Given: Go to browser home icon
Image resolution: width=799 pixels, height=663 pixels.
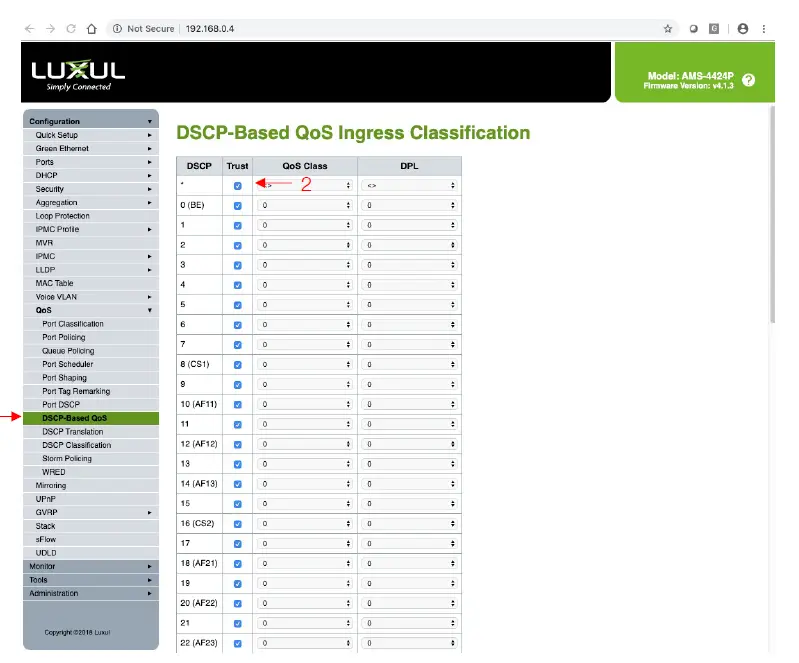Looking at the screenshot, I should pyautogui.click(x=92, y=29).
